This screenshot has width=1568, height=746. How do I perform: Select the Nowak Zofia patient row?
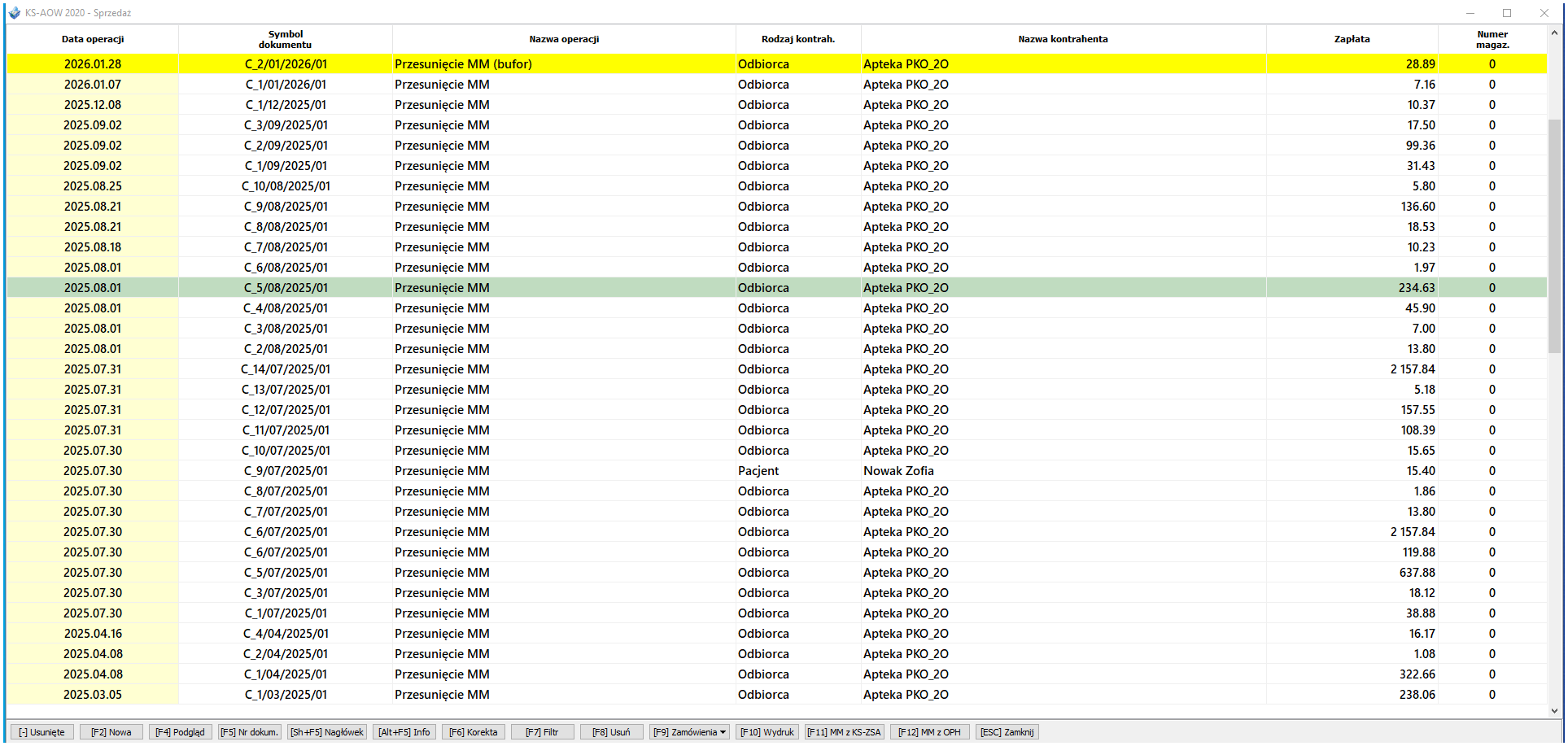click(x=898, y=471)
